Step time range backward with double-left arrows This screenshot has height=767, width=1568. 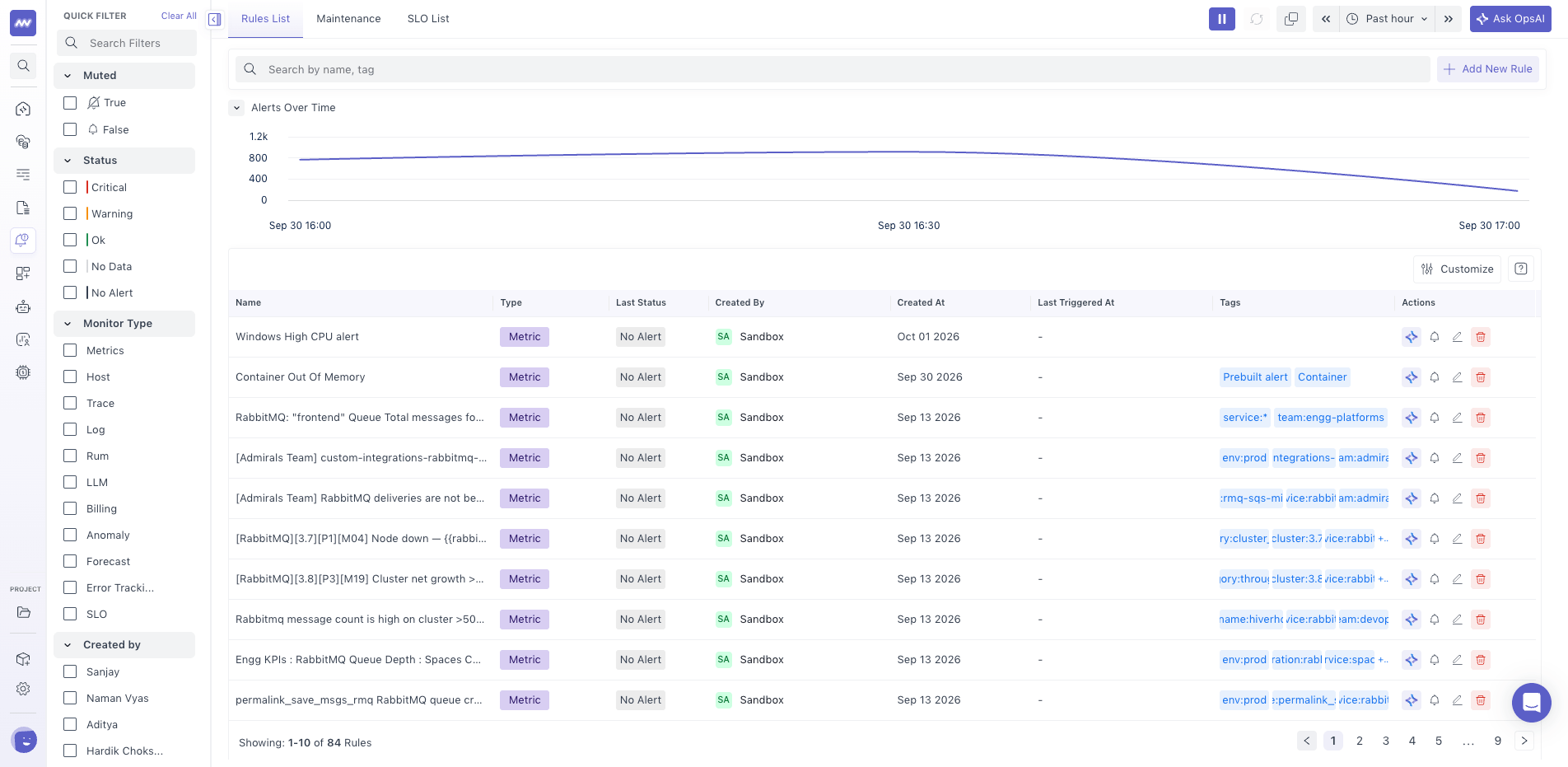pyautogui.click(x=1326, y=19)
